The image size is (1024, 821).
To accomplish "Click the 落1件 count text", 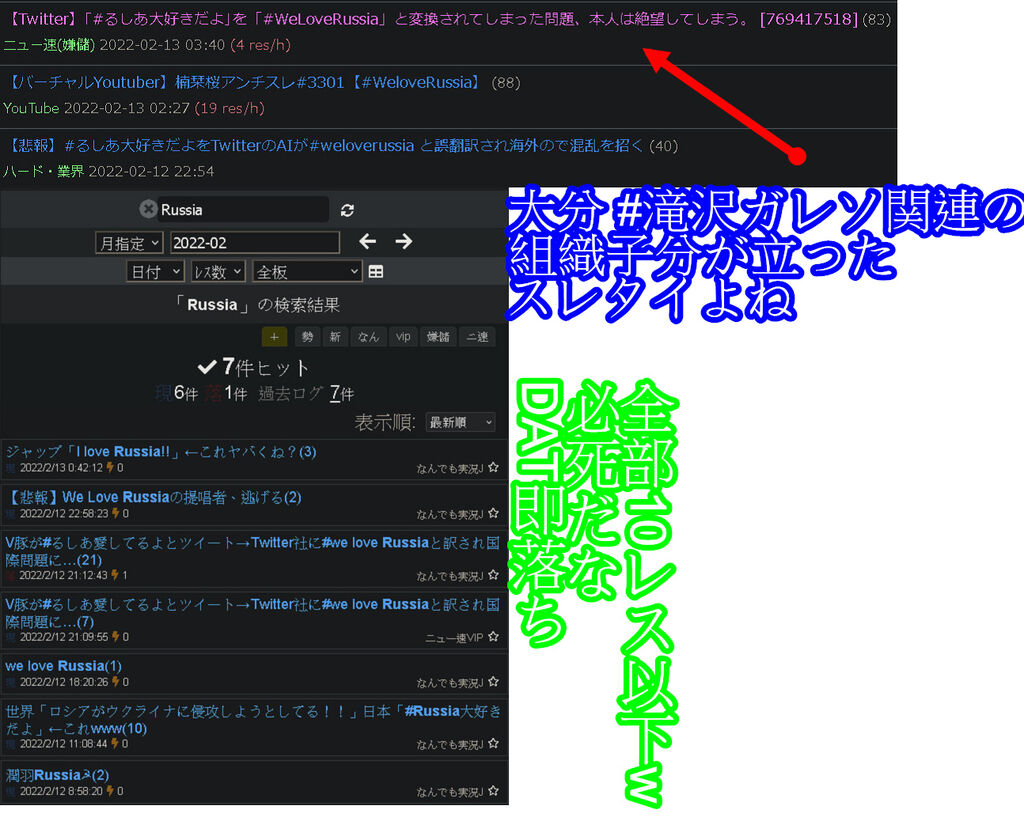I will (226, 393).
